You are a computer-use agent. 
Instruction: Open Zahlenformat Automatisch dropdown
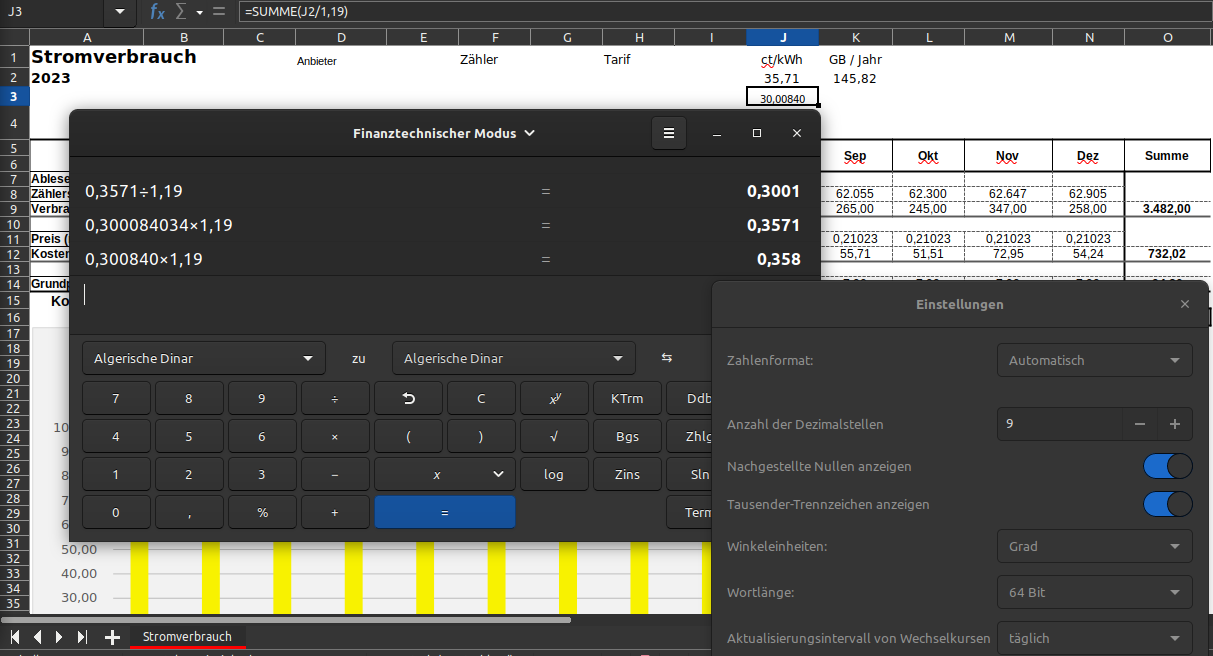pos(1095,360)
